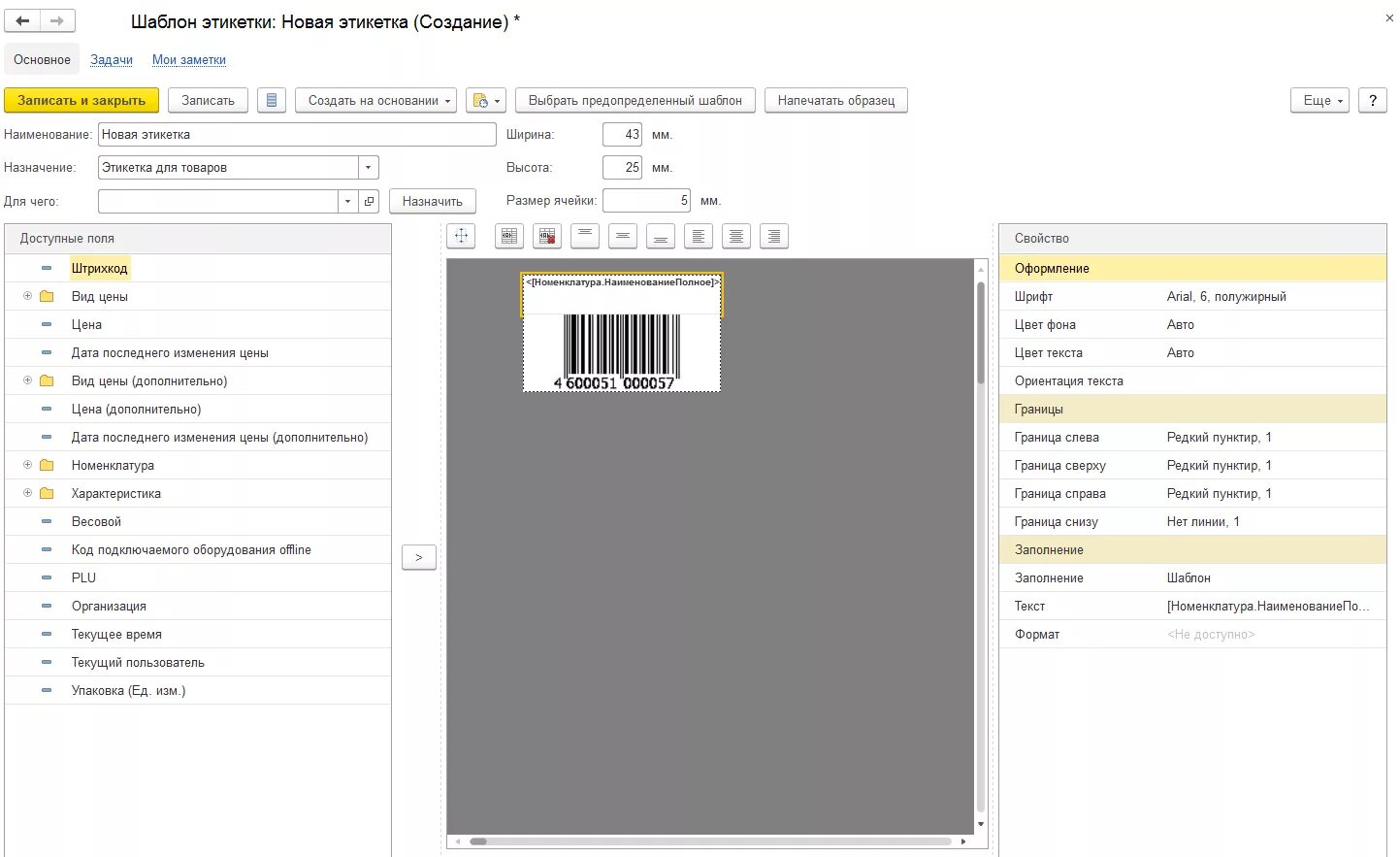Screen dimensions: 1400x857
Task: Click folder icon of Вид цены
Action: click(47, 296)
